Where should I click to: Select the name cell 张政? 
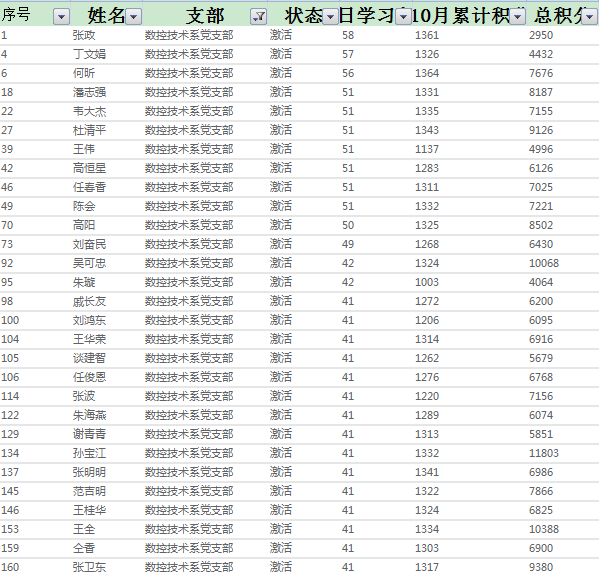tap(84, 36)
